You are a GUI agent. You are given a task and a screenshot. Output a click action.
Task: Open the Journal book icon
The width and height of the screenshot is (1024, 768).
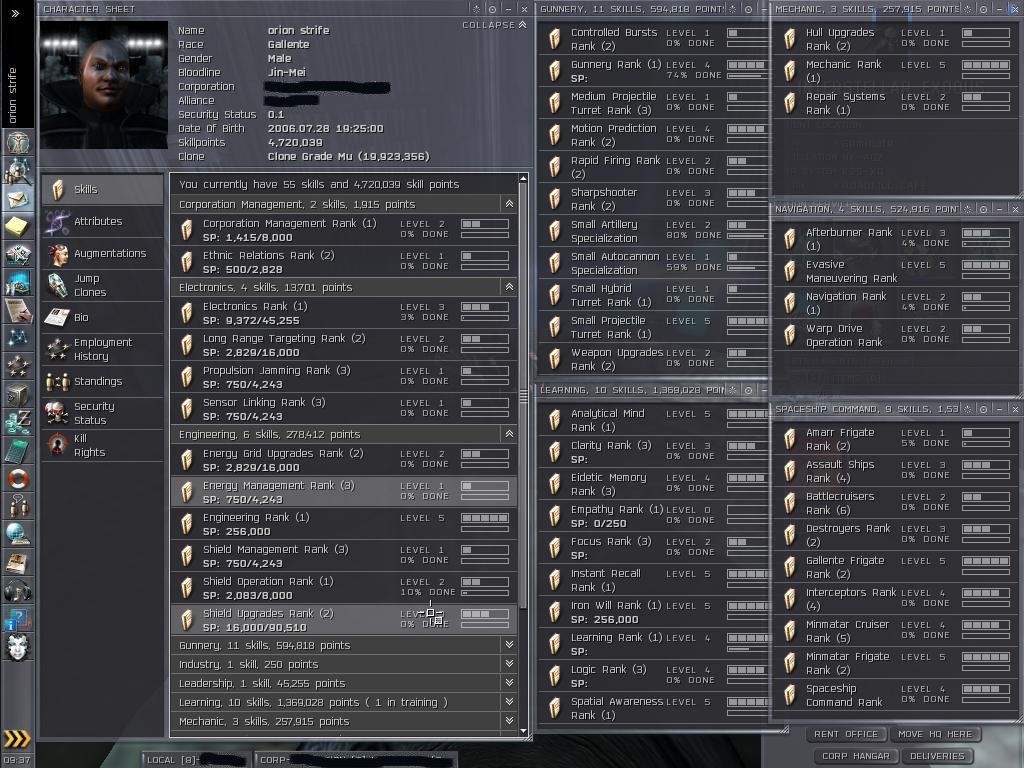coord(18,562)
